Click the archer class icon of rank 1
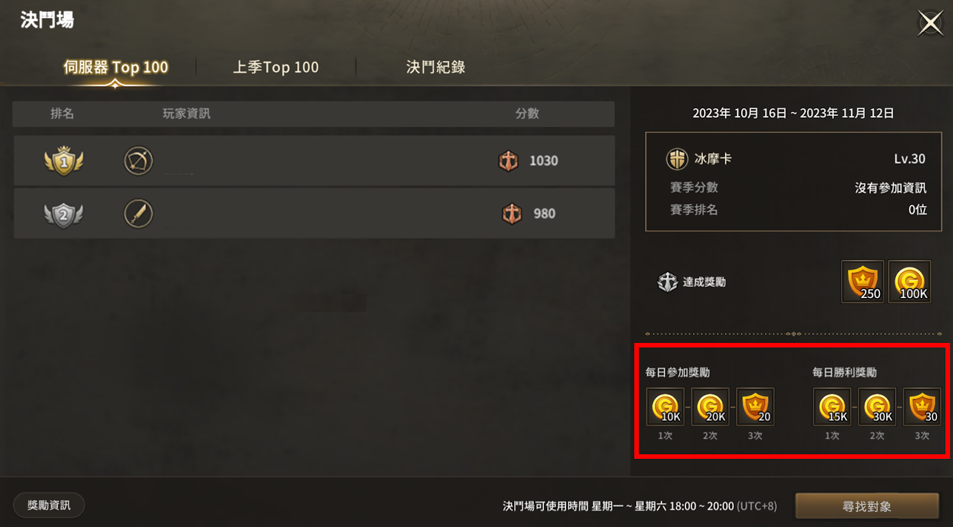 [139, 161]
